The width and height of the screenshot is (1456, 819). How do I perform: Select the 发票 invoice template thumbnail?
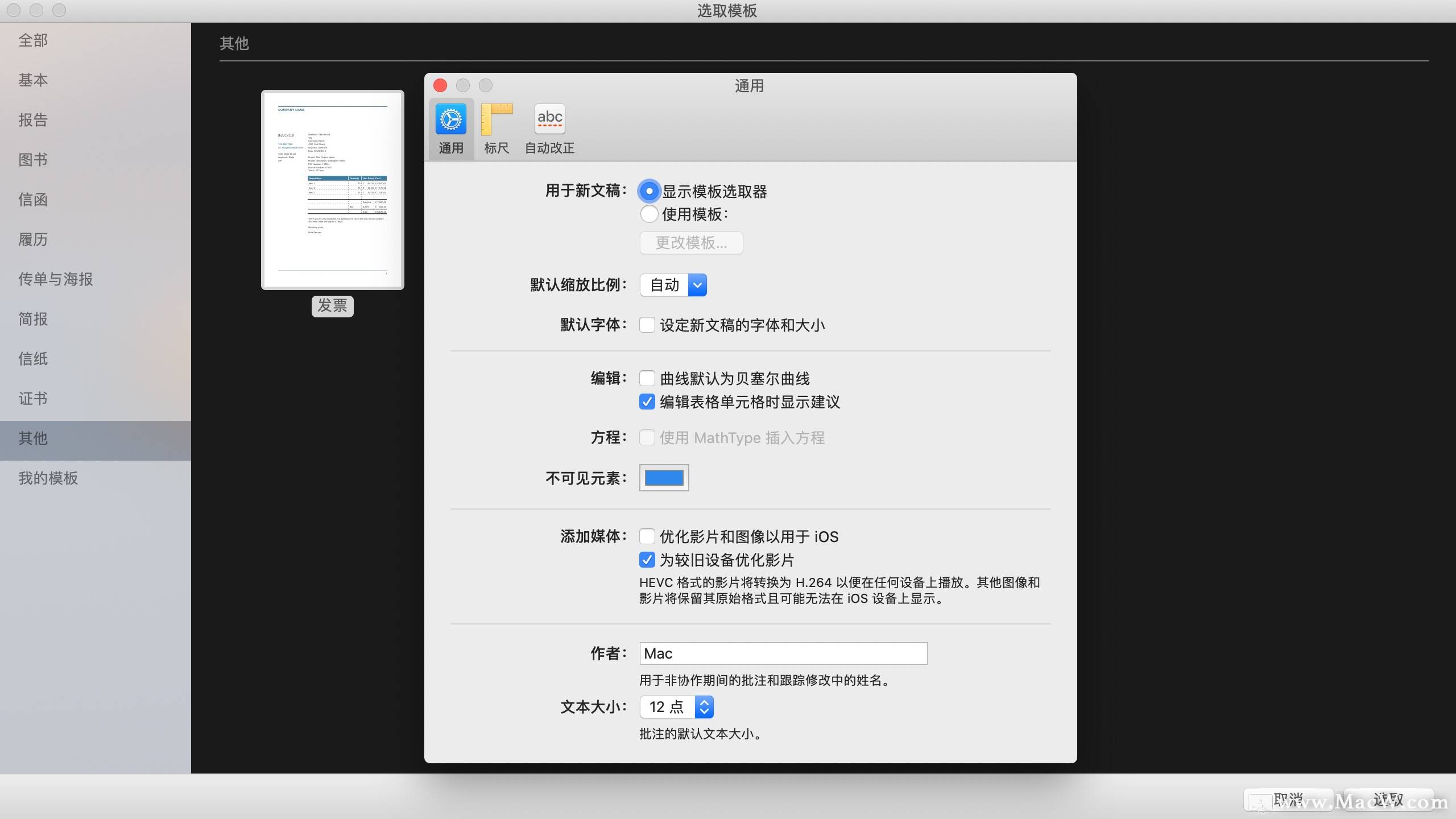(333, 190)
